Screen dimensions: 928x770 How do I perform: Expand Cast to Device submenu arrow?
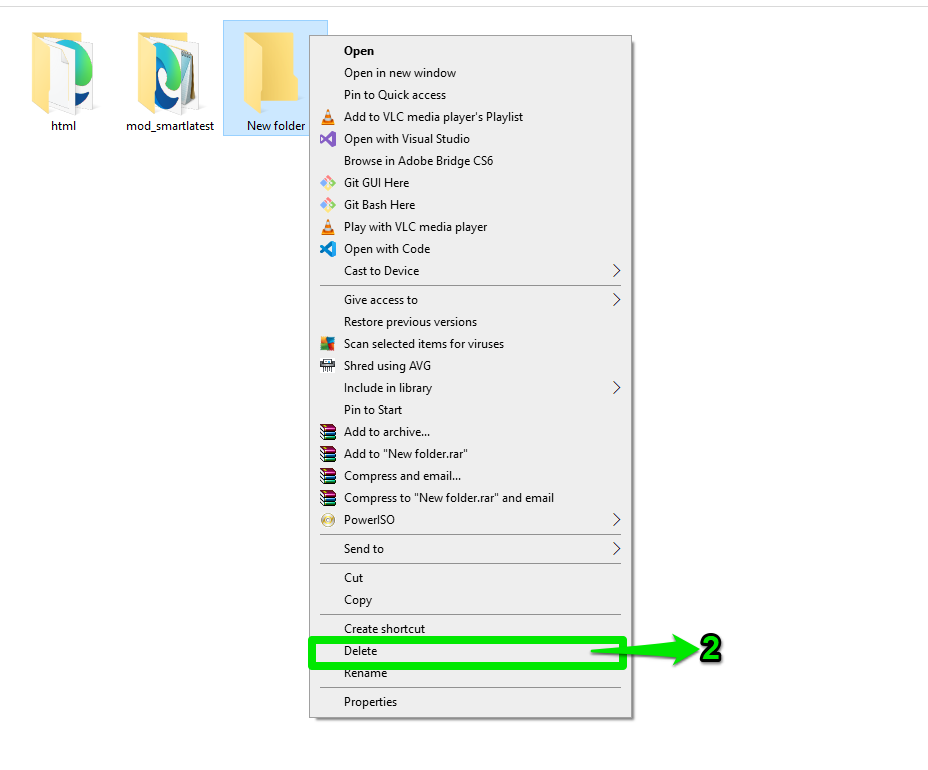point(616,270)
